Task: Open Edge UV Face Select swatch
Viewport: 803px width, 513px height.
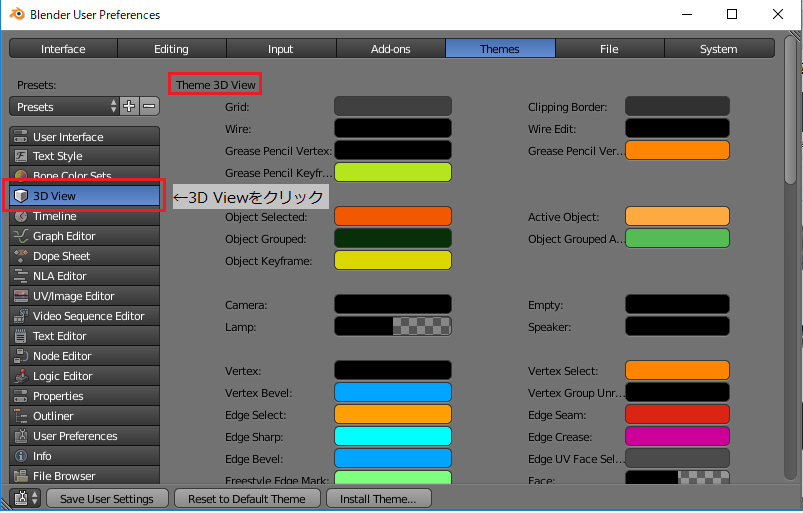Action: click(x=677, y=458)
